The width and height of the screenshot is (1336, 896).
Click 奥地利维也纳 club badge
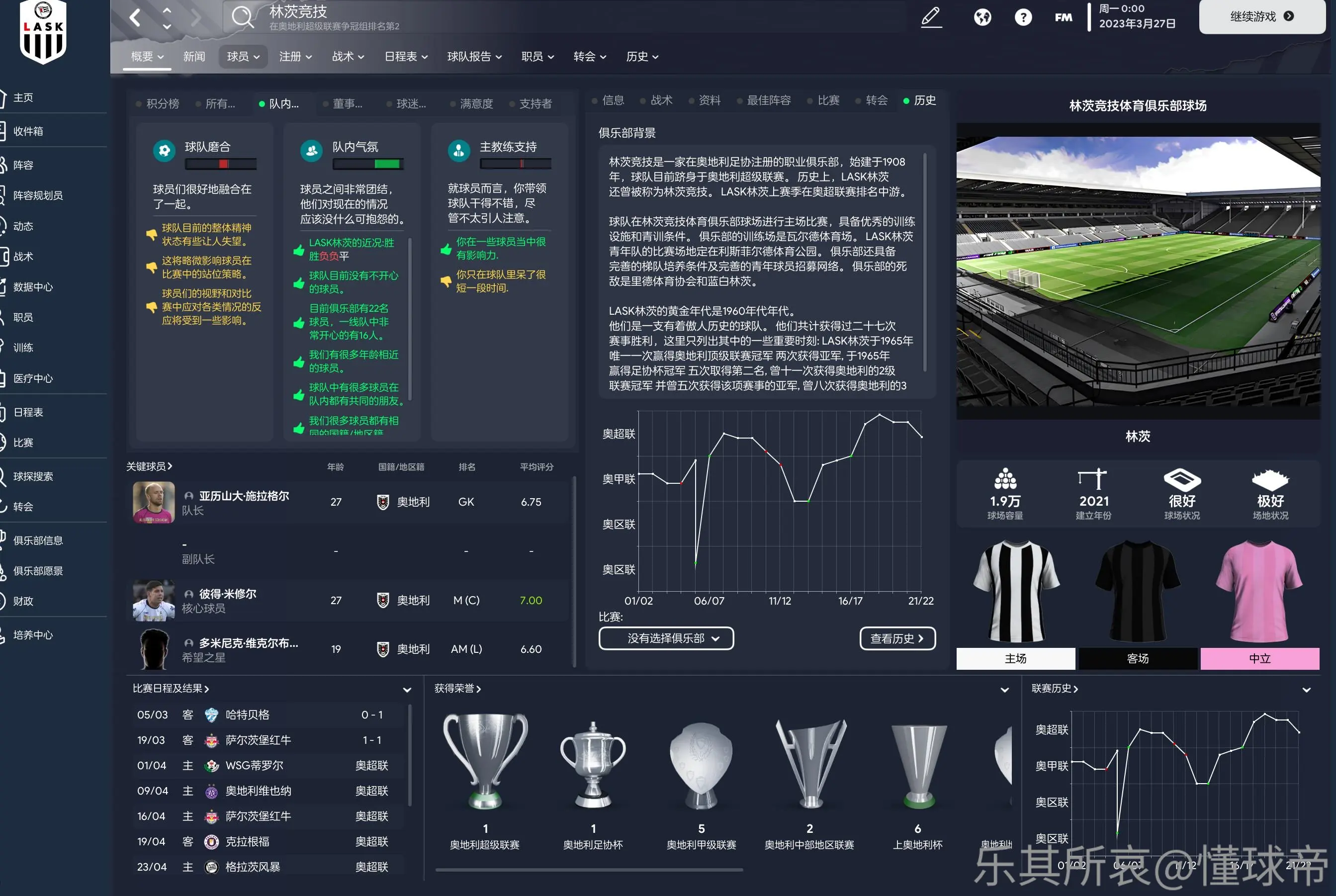[211, 791]
